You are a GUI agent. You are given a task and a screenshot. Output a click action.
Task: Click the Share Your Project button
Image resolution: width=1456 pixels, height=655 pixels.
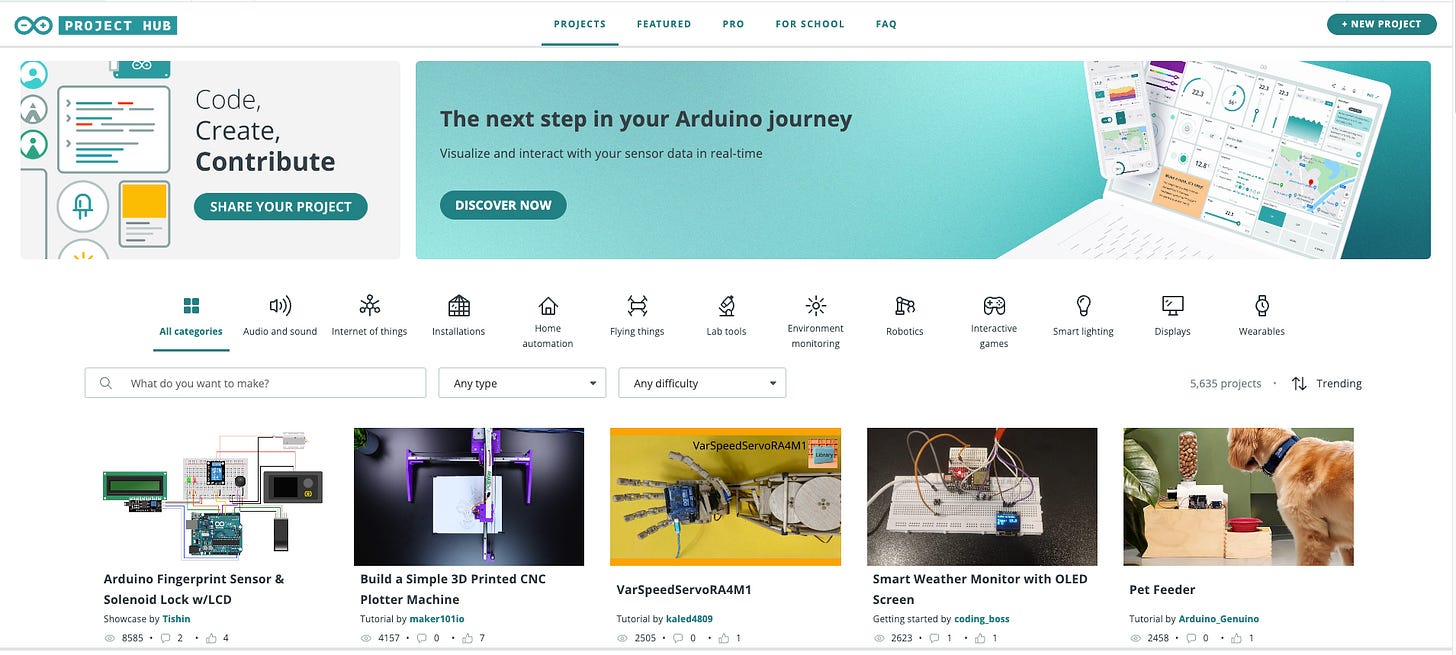(281, 207)
